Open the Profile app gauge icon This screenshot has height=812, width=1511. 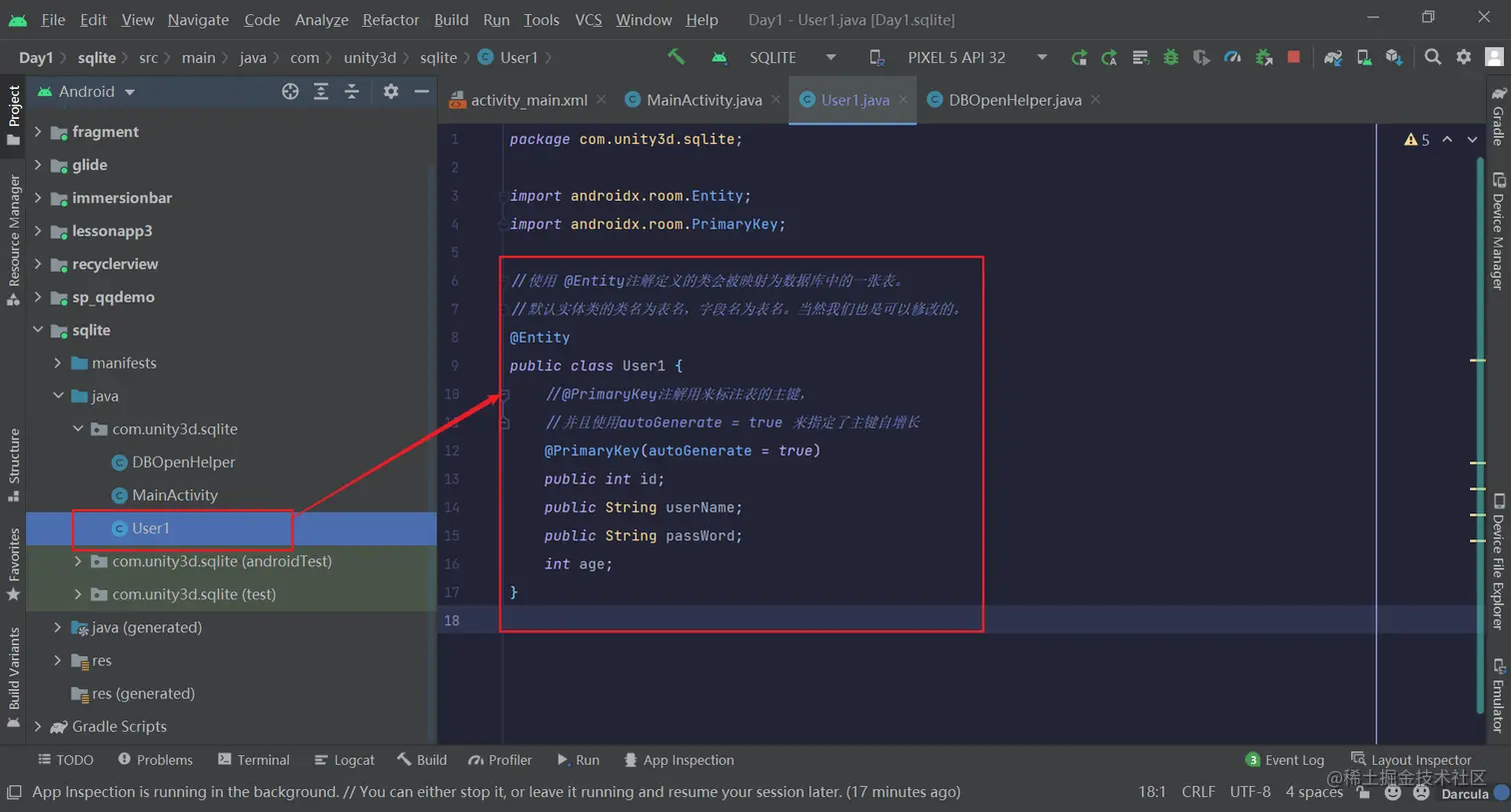coord(1232,58)
